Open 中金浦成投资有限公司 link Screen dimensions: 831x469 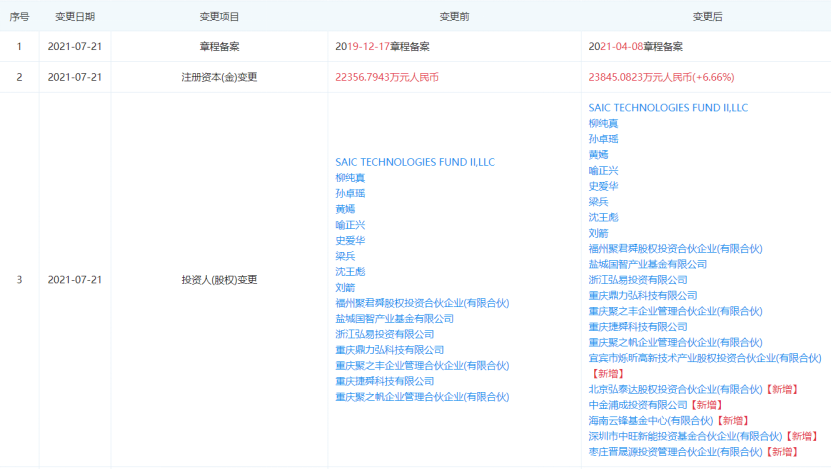tap(638, 405)
